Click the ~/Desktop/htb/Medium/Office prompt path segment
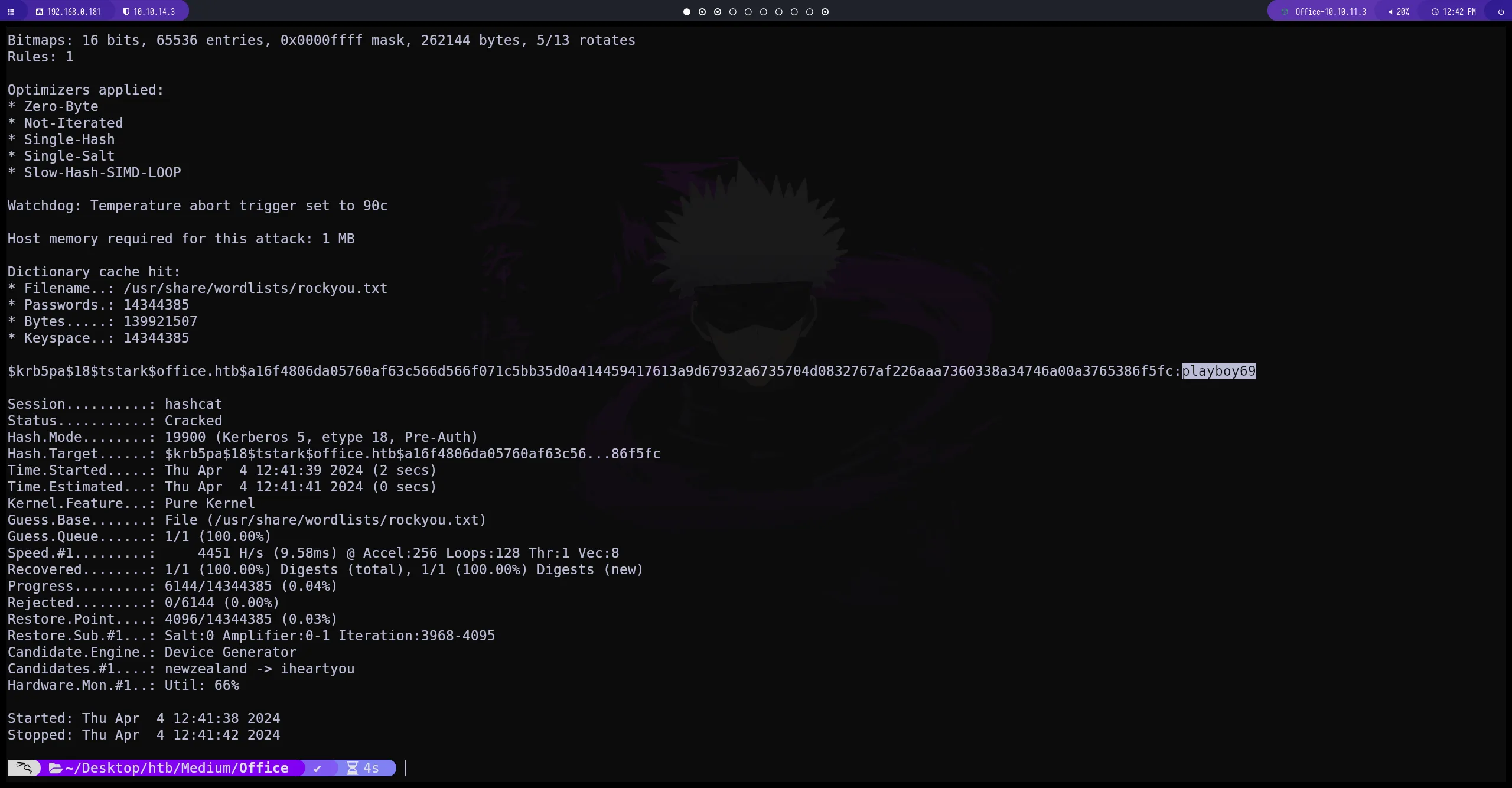This screenshot has width=1512, height=788. tap(177, 768)
